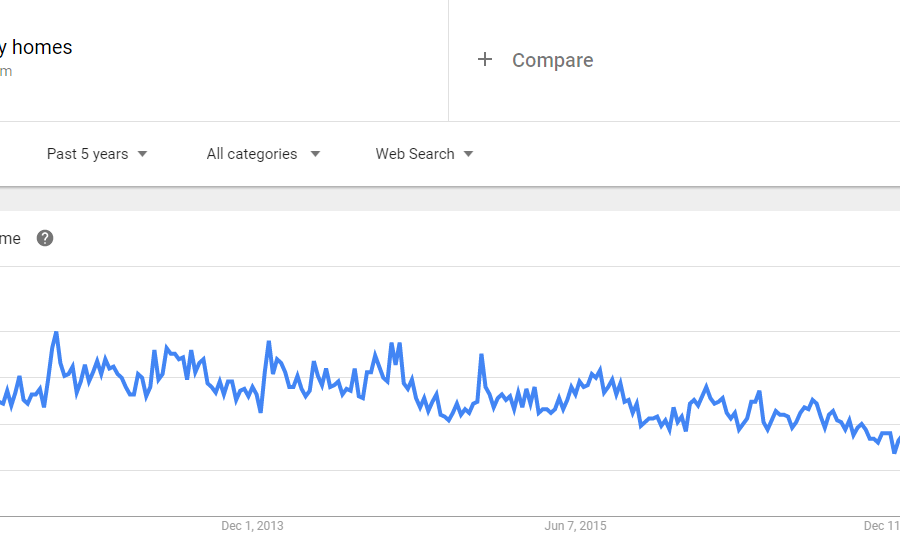Screen dimensions: 900x557
Task: Click the sharp trend spike before Jun 2015
Action: 481,355
